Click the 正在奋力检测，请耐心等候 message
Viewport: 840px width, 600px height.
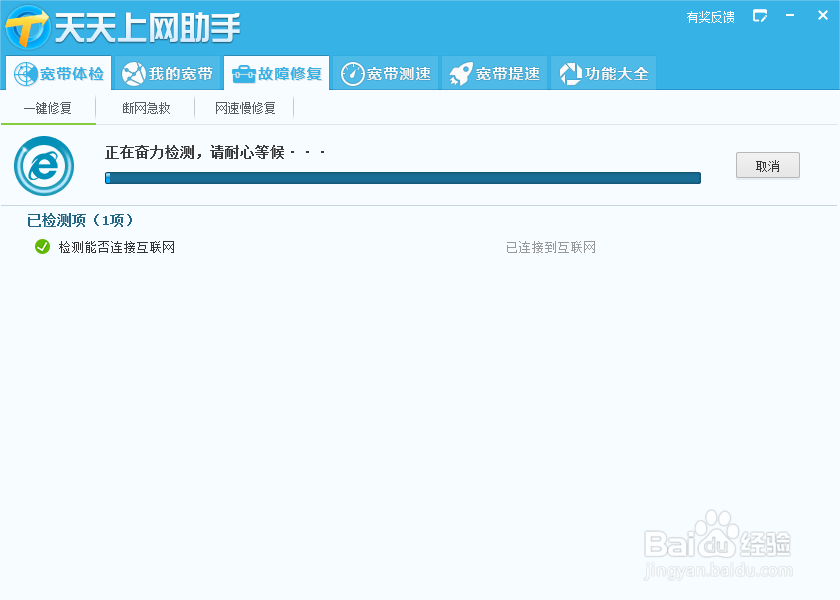215,153
